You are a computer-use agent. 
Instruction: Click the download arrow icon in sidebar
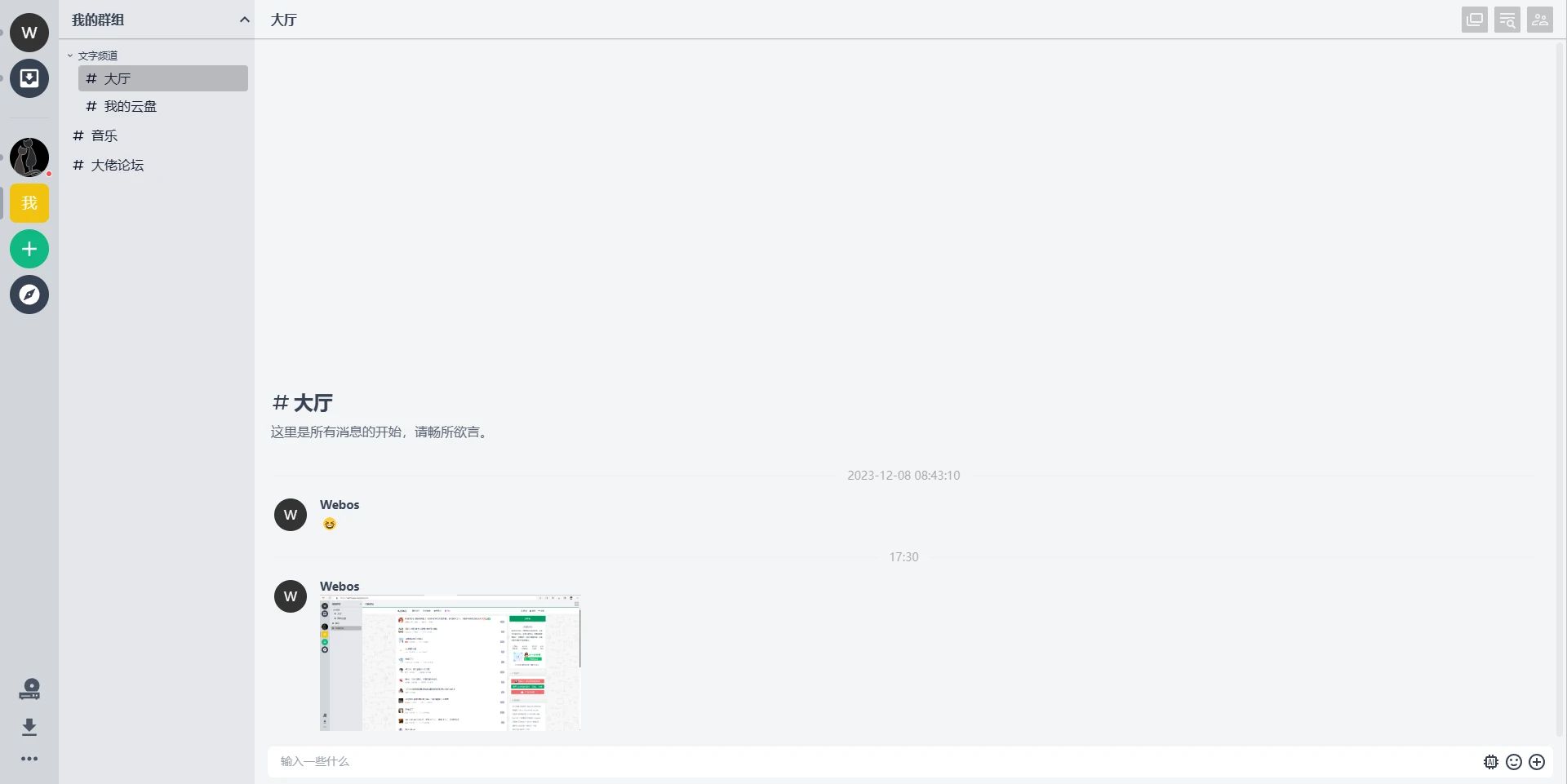(x=29, y=727)
